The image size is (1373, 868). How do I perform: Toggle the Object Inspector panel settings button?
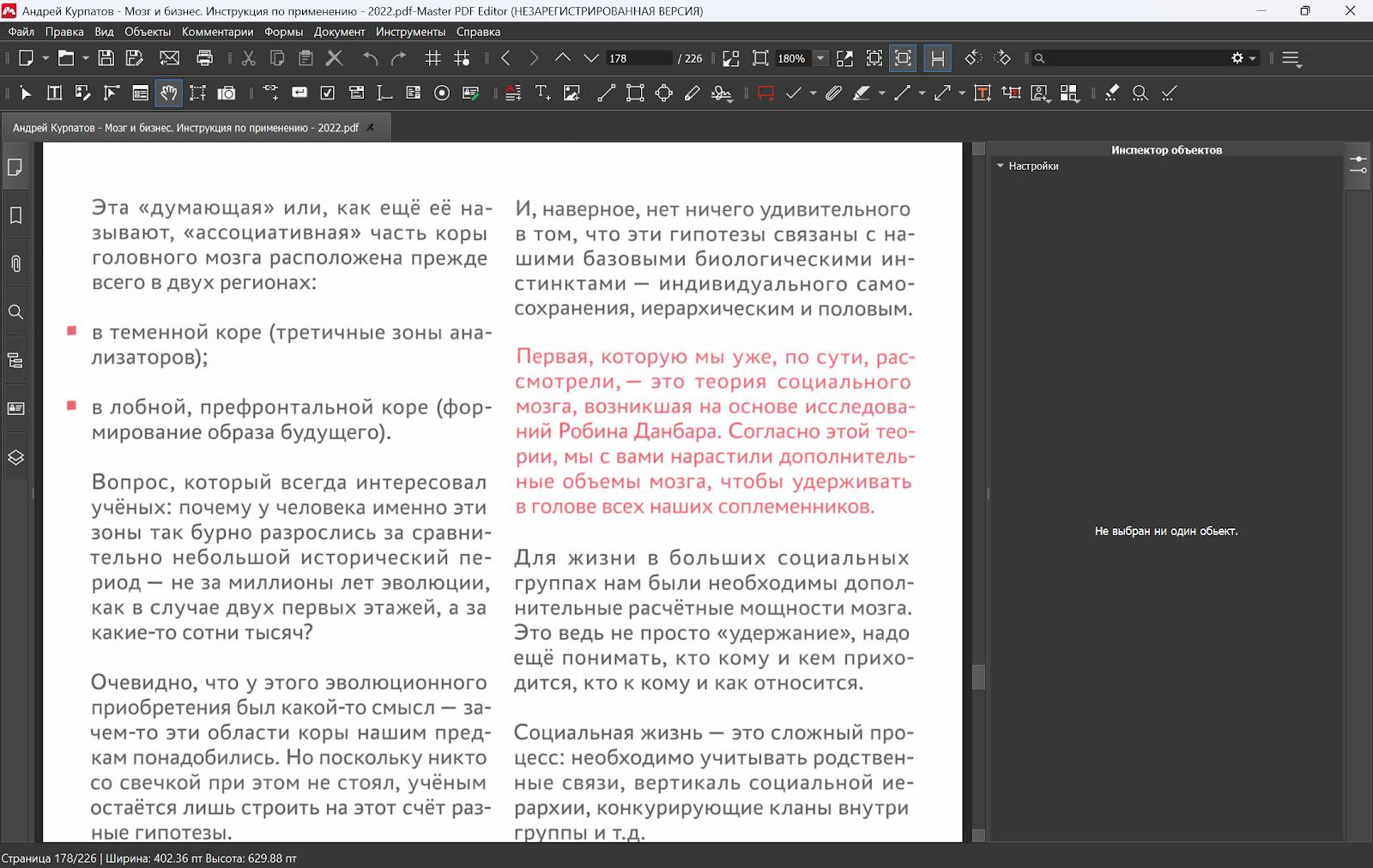tap(1358, 166)
